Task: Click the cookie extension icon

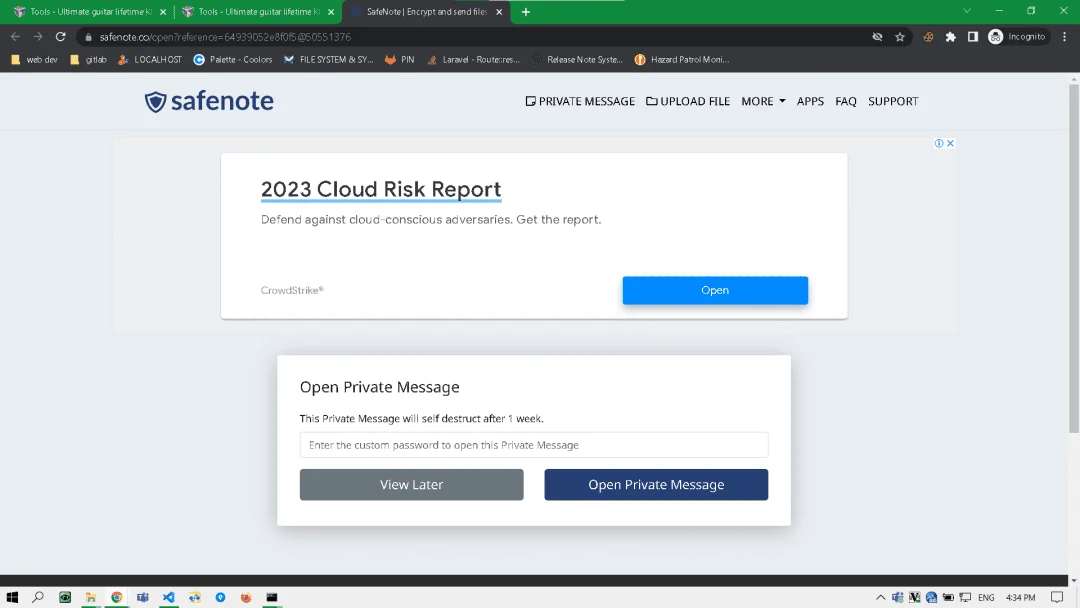Action: [928, 37]
